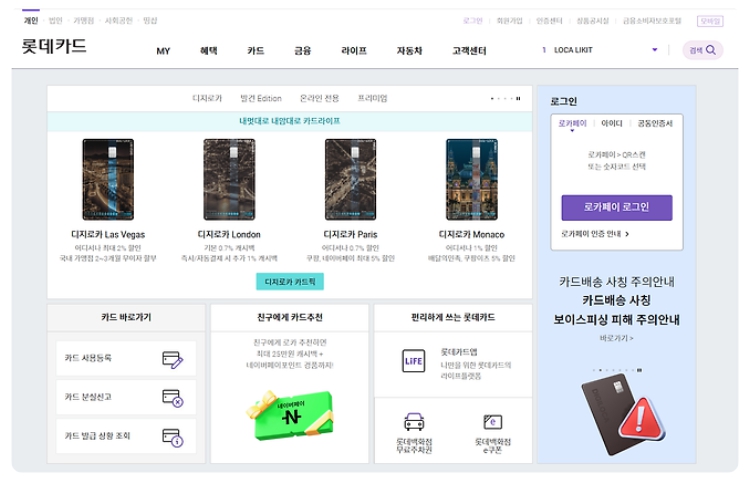Click the 친구에게 카드추천 heading

tap(290, 317)
